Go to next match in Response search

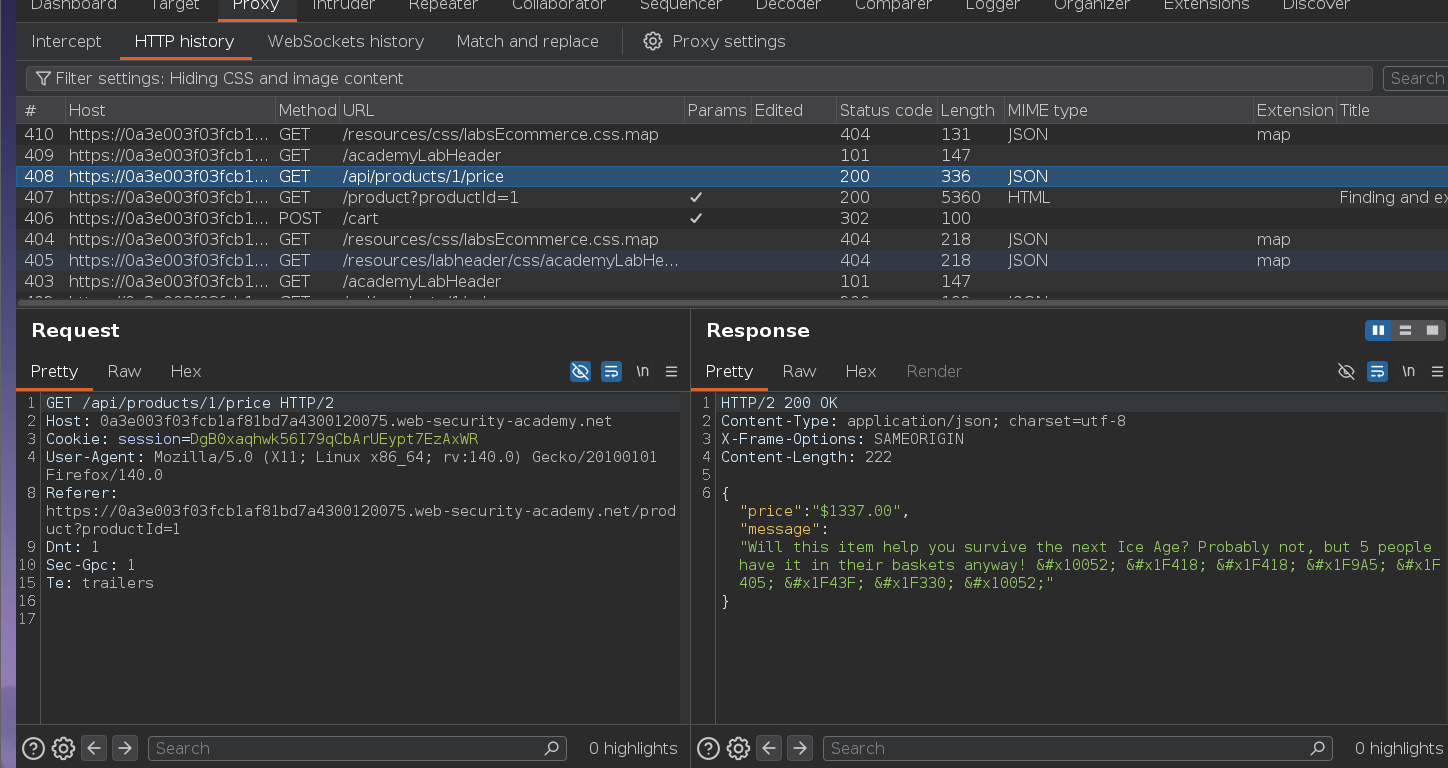click(799, 748)
